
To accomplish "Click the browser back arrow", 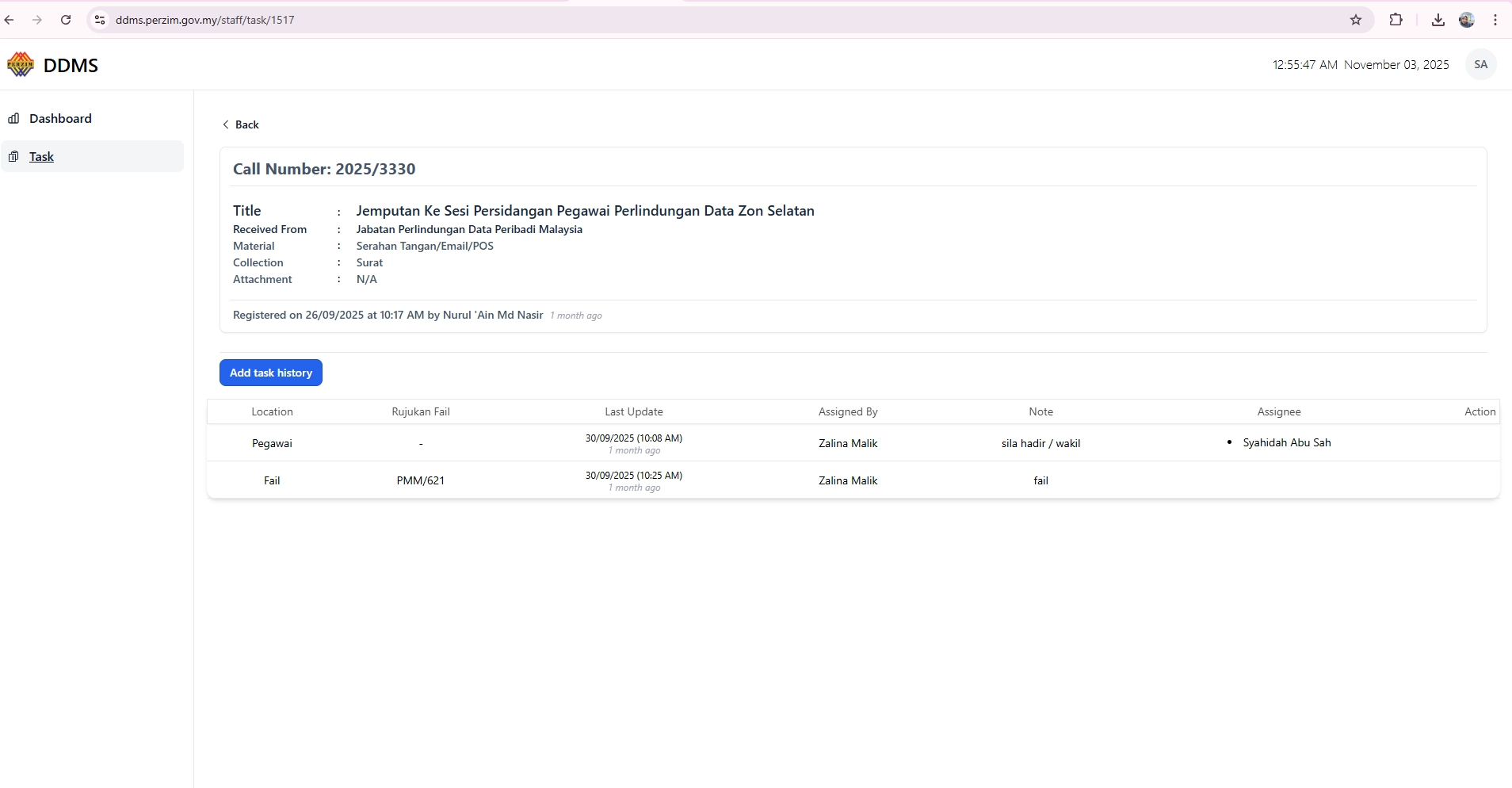I will click(10, 20).
